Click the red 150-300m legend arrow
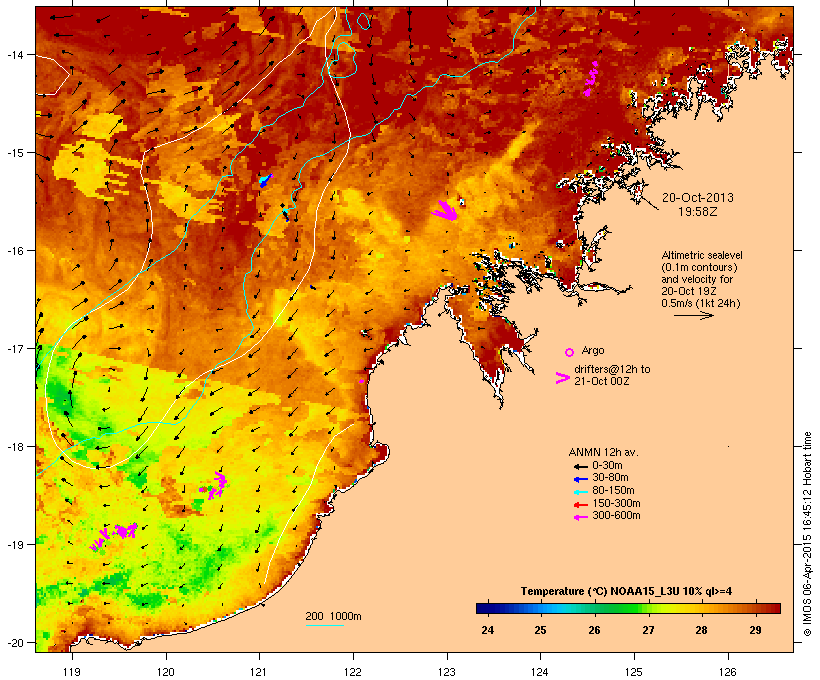 tap(580, 505)
